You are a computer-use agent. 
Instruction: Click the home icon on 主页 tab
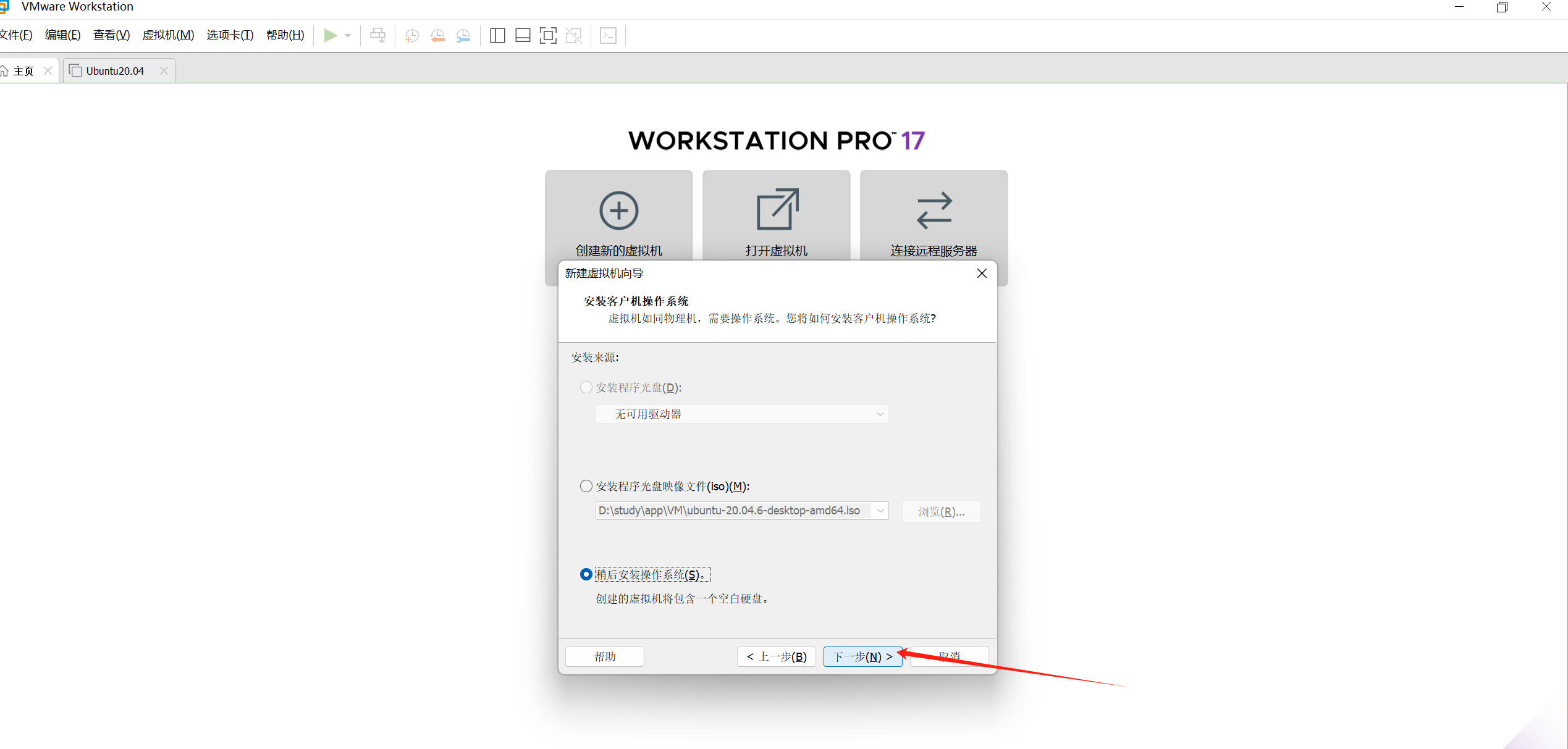pos(4,71)
